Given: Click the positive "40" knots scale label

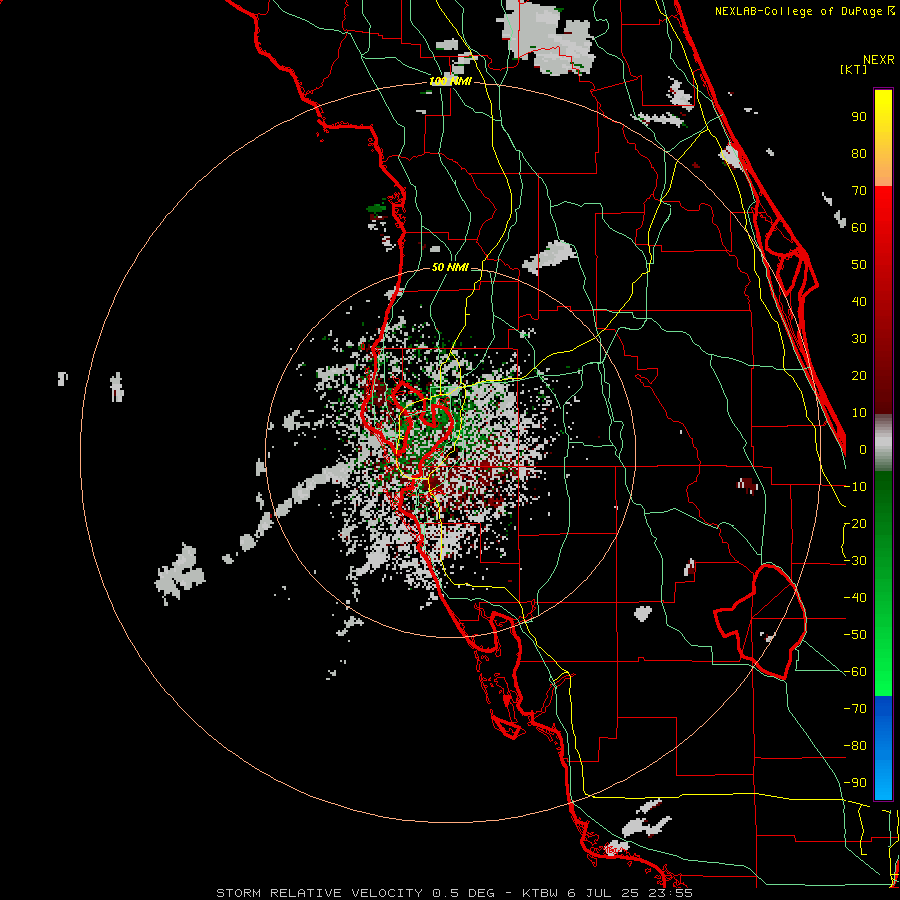Looking at the screenshot, I should [x=859, y=302].
